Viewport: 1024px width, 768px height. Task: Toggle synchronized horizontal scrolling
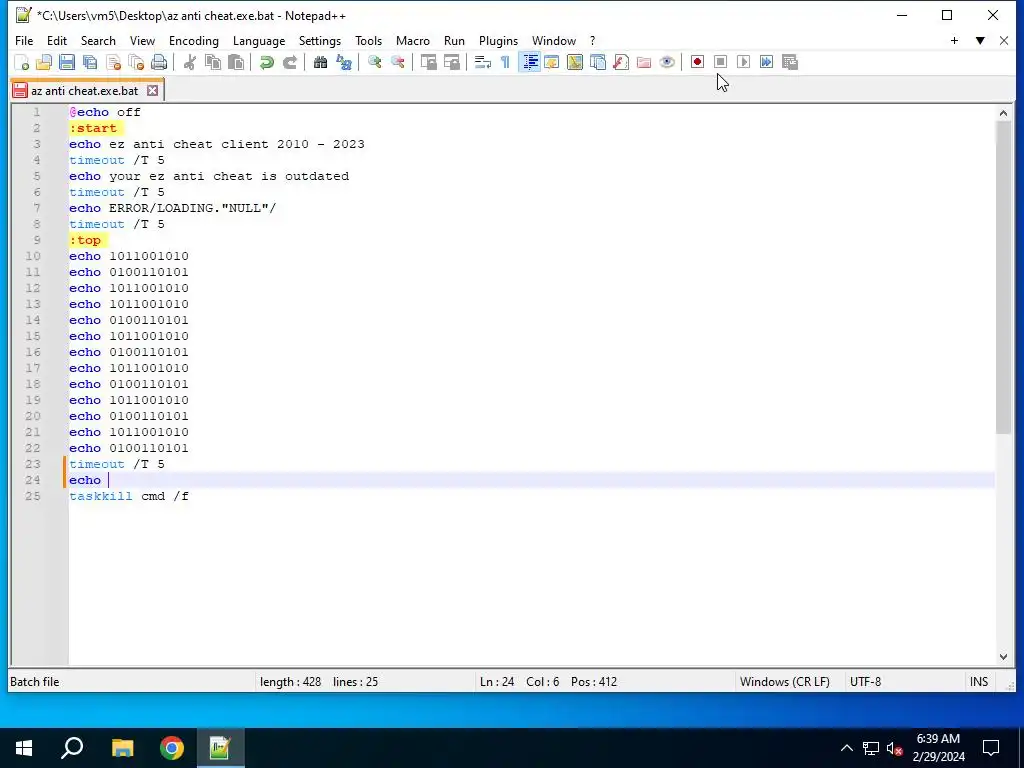click(451, 62)
